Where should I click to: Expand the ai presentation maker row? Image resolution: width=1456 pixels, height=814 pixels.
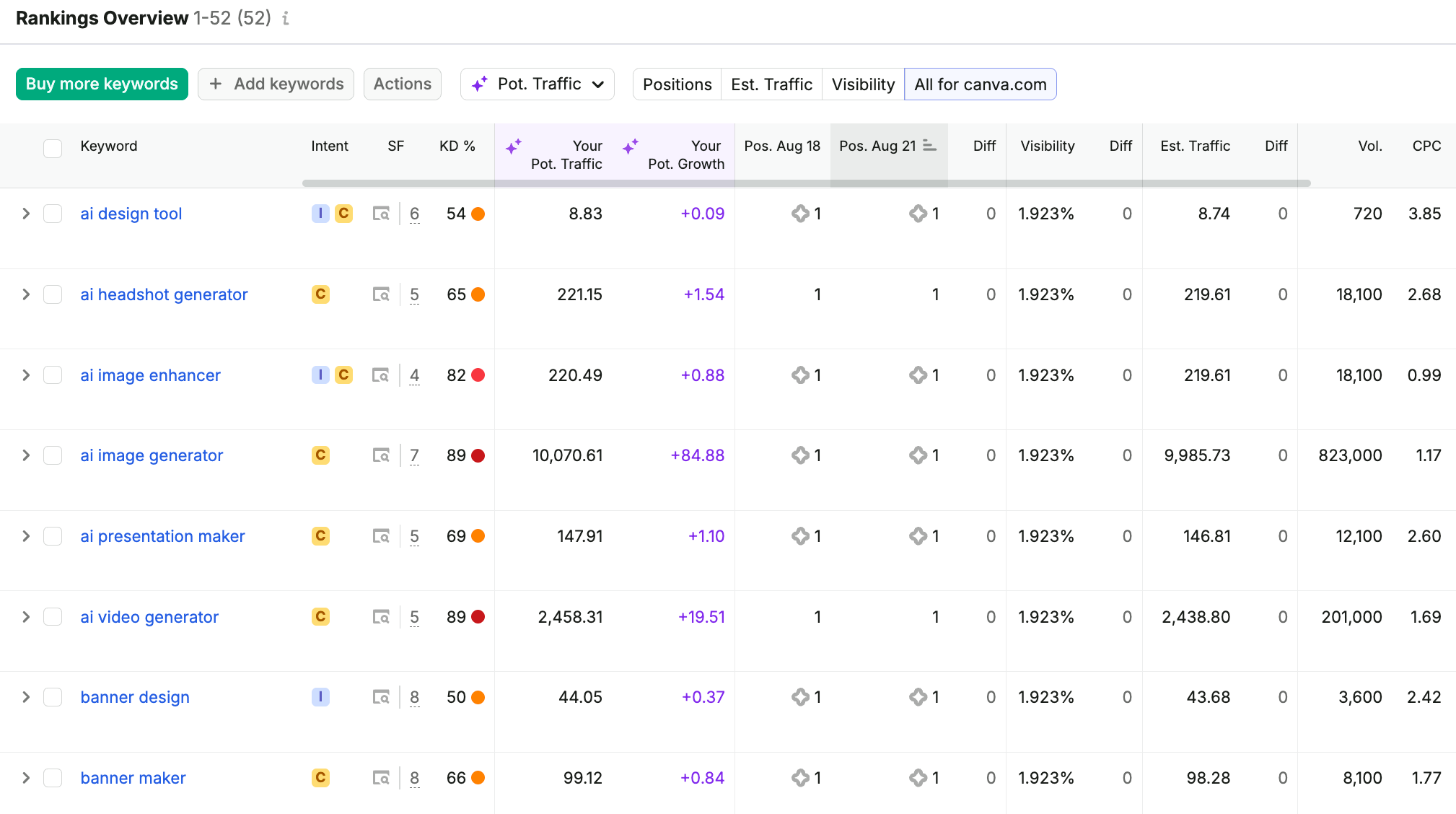click(x=26, y=536)
